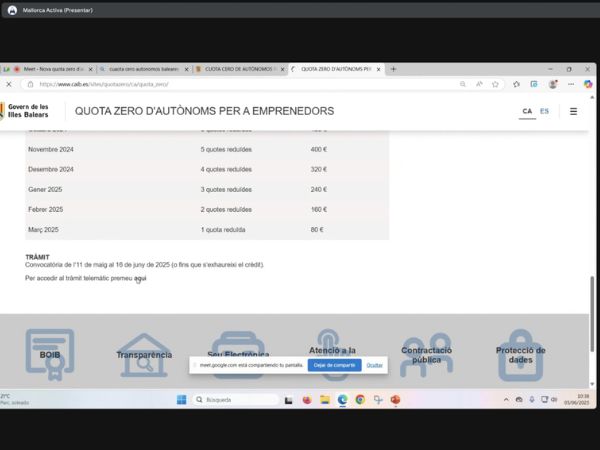Switch page language to ES
This screenshot has height=450, width=600.
pos(544,111)
